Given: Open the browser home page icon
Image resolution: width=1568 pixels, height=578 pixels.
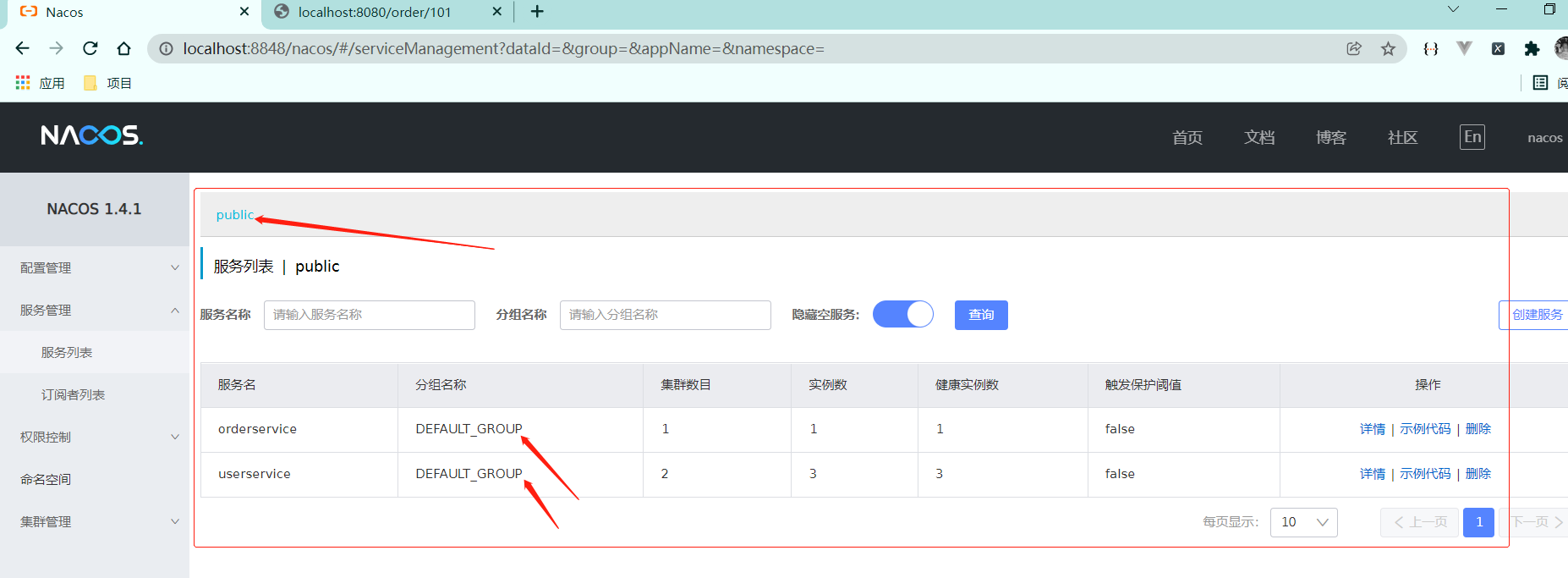Looking at the screenshot, I should (123, 48).
